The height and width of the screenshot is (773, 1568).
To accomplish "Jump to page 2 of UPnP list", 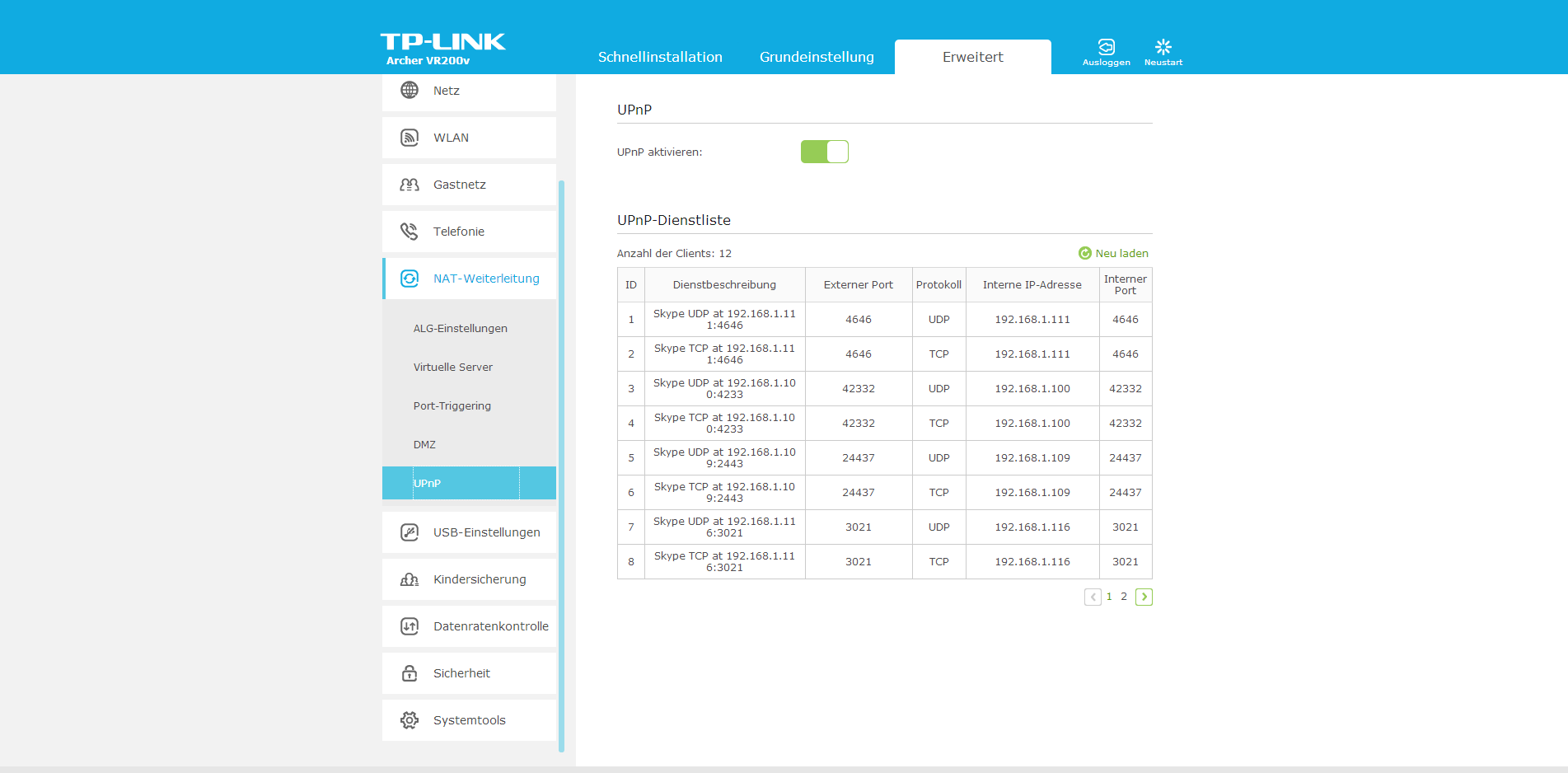I will click(1124, 597).
